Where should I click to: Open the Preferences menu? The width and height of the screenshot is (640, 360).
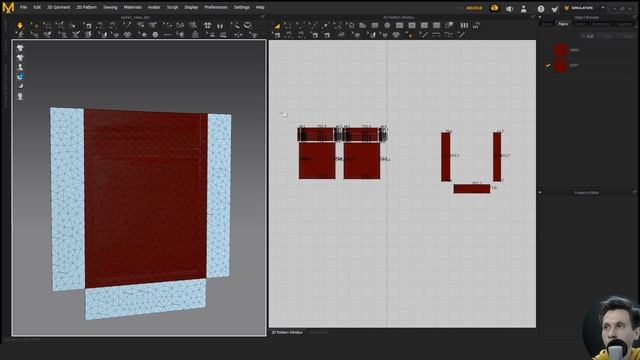tap(216, 7)
